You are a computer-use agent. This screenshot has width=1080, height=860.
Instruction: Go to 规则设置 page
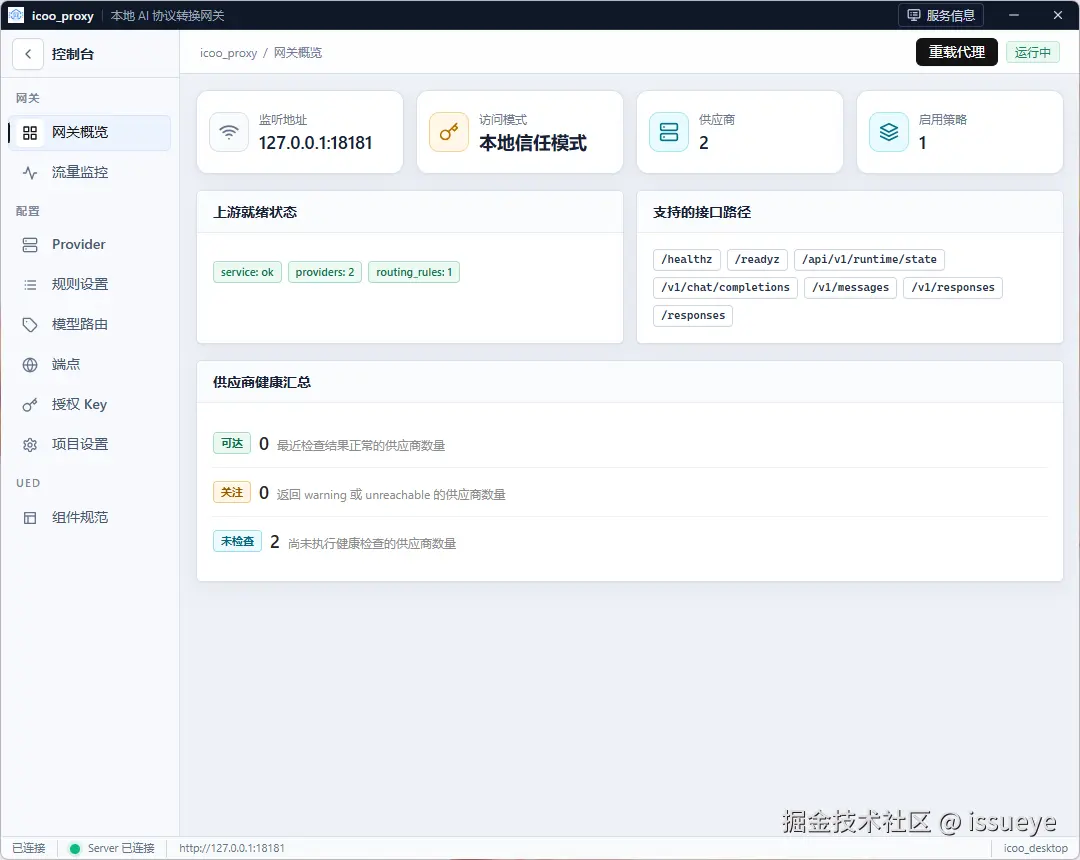(x=90, y=284)
